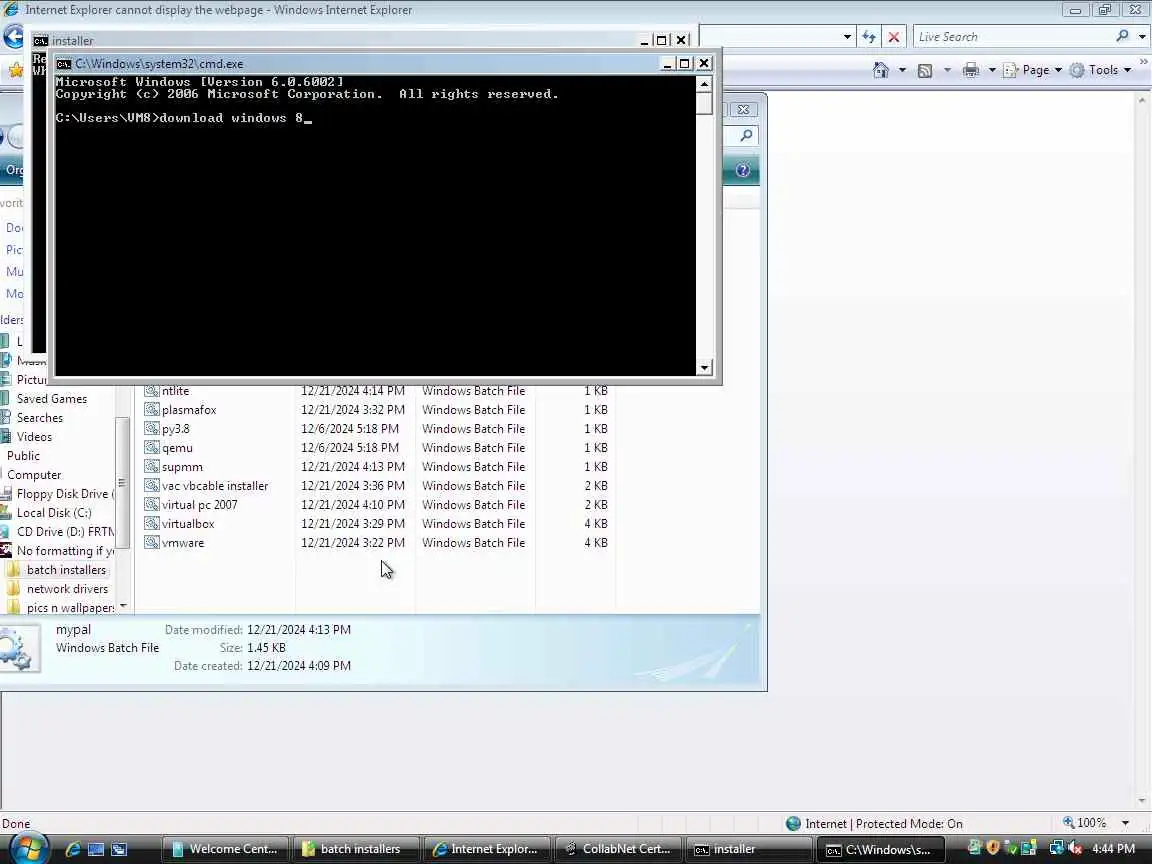
Task: Open Videos in the folder tree
Action: click(34, 437)
